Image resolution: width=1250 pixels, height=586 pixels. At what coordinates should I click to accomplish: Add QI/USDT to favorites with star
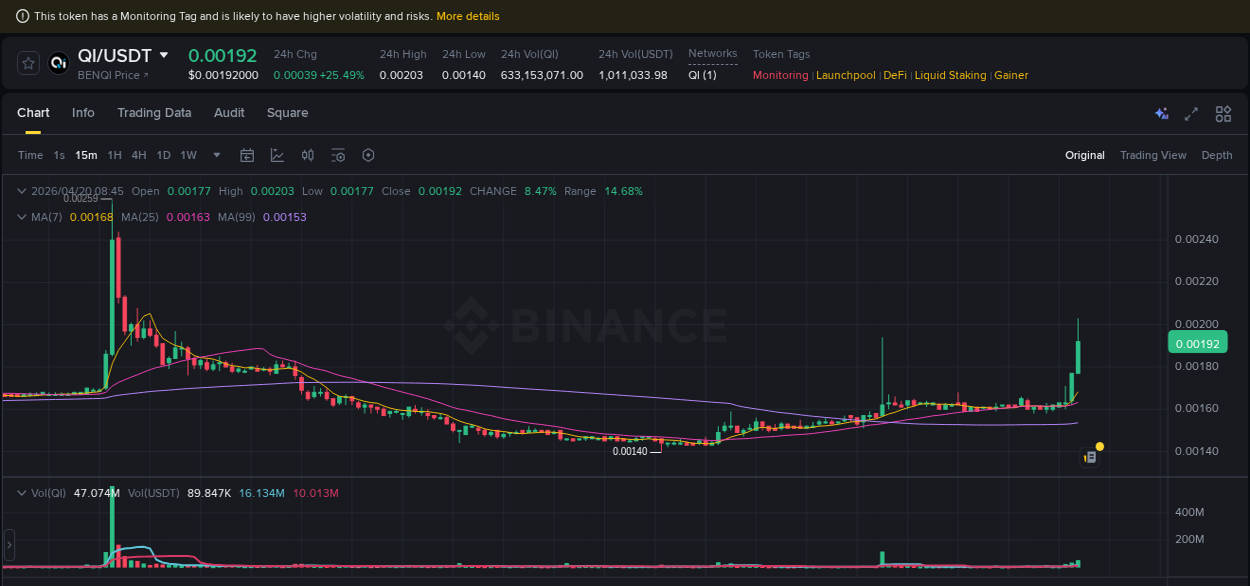[x=27, y=63]
